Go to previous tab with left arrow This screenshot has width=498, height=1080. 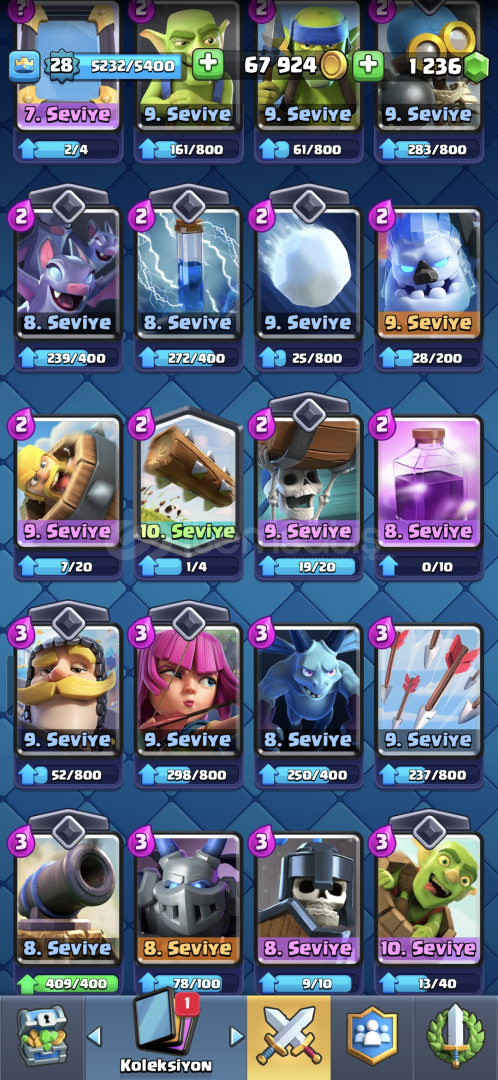pos(94,1036)
